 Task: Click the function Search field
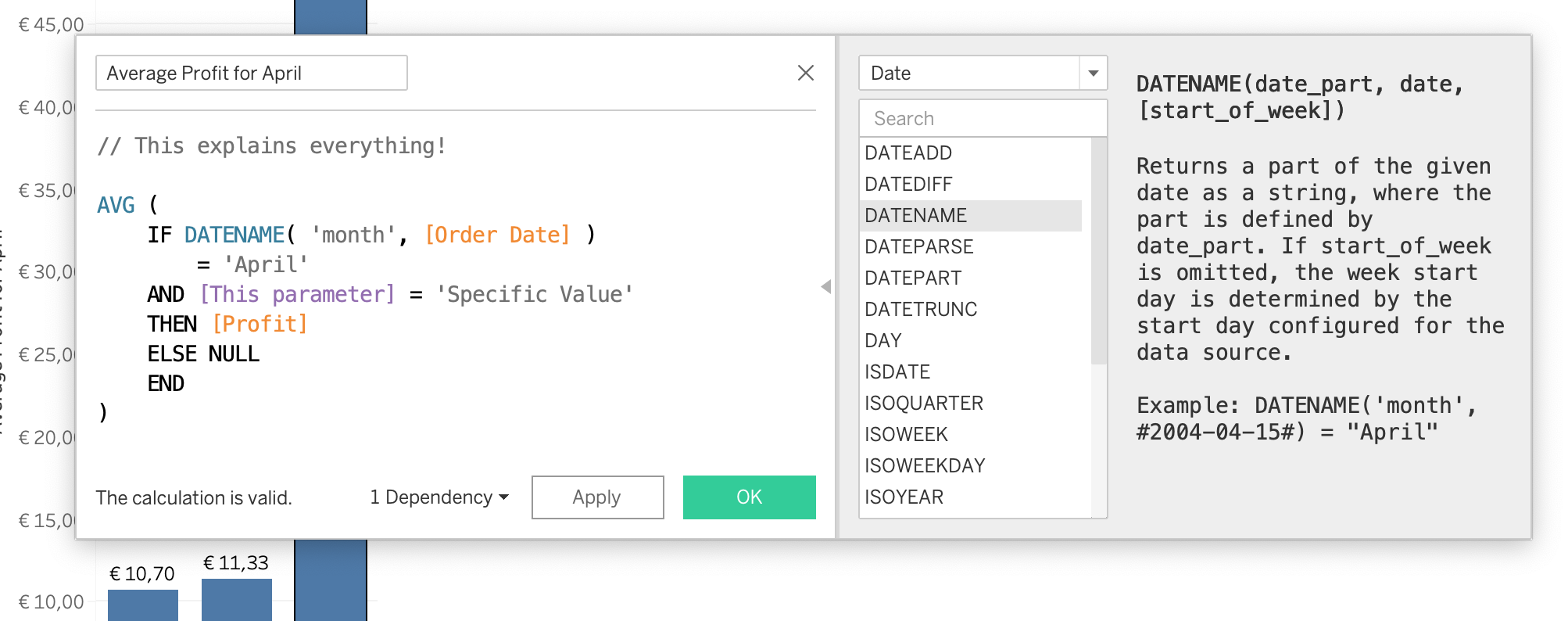pyautogui.click(x=982, y=119)
